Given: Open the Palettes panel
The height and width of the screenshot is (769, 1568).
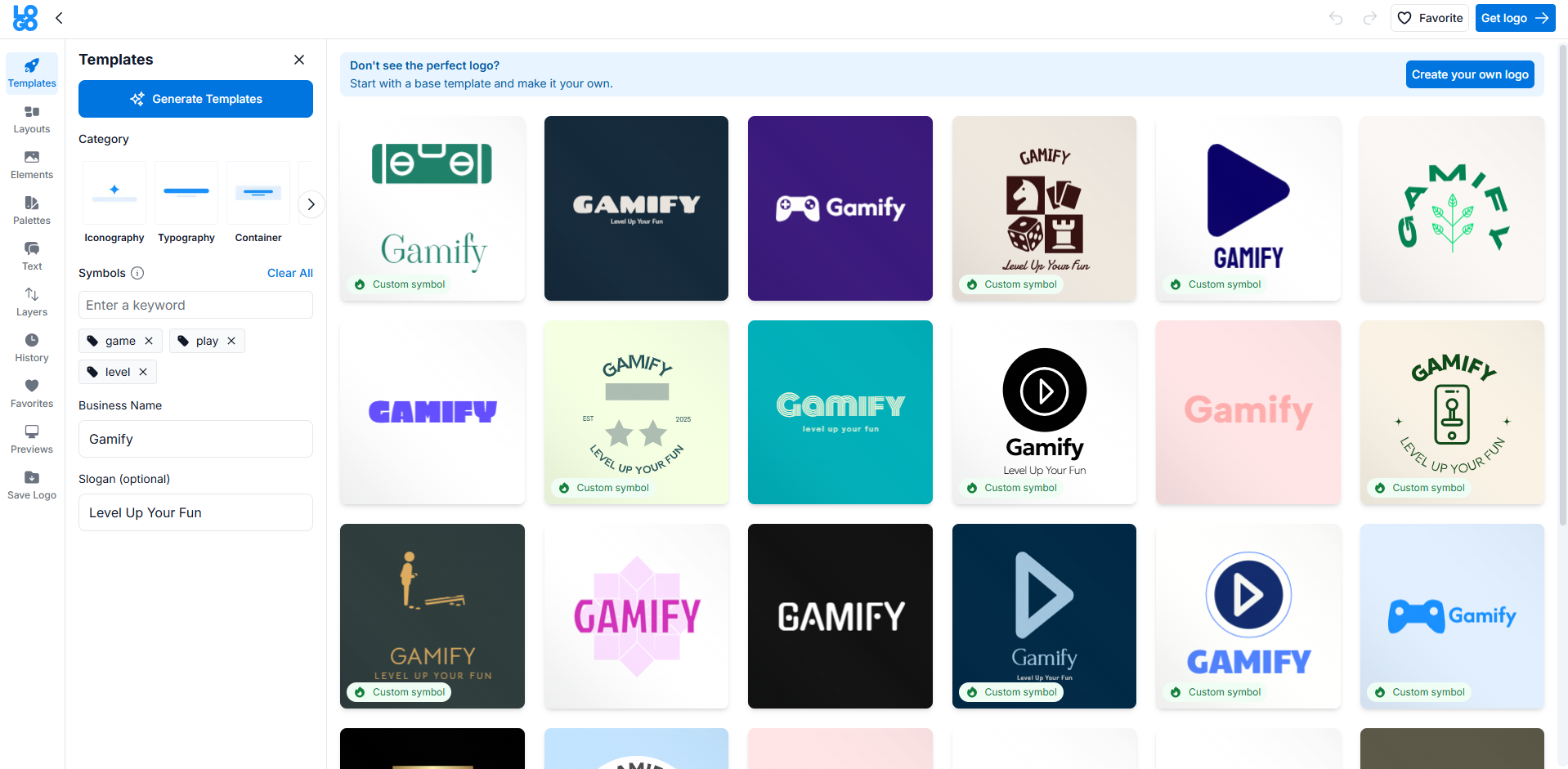Looking at the screenshot, I should pyautogui.click(x=31, y=210).
